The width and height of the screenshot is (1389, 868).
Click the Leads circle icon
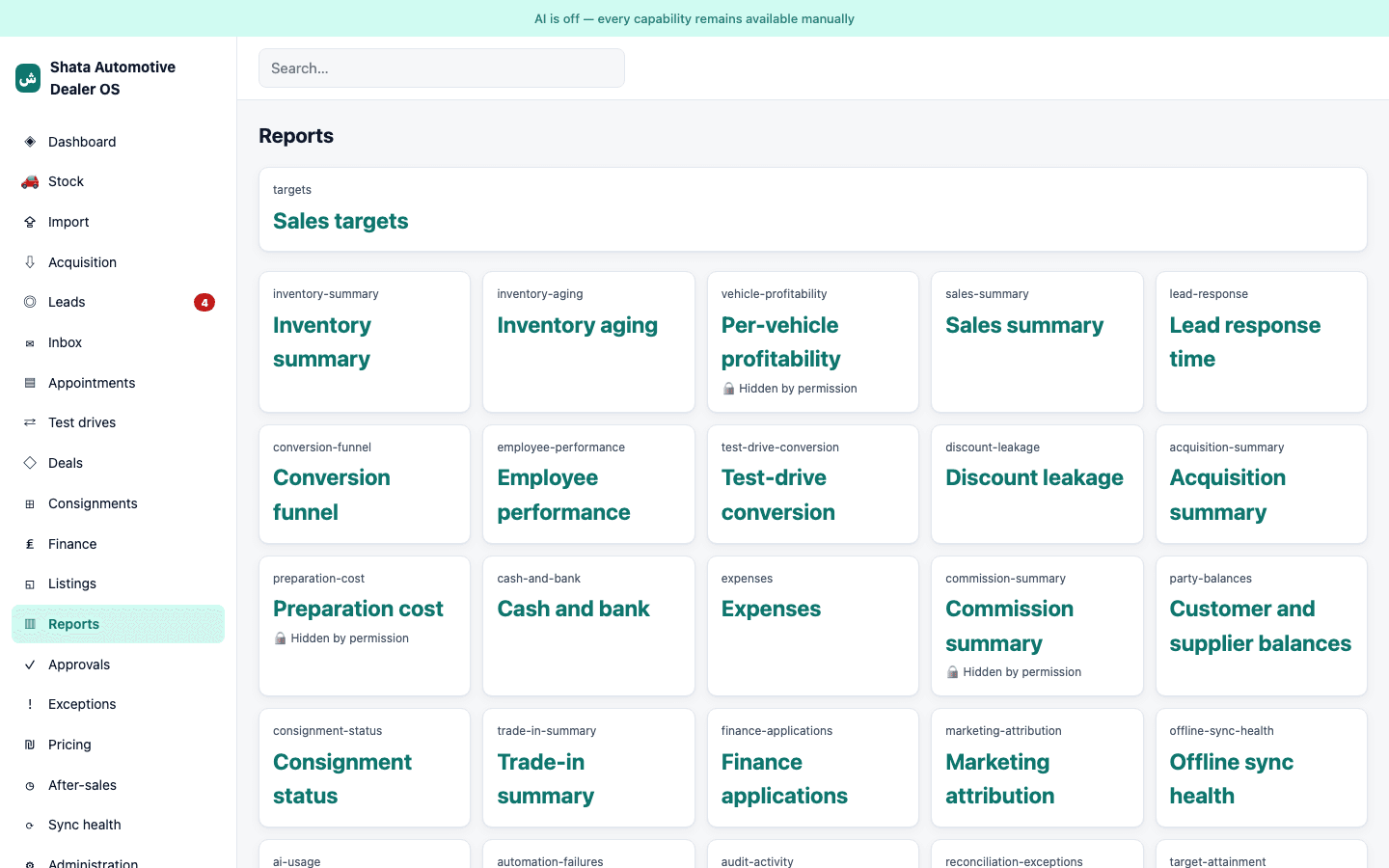[x=30, y=302]
